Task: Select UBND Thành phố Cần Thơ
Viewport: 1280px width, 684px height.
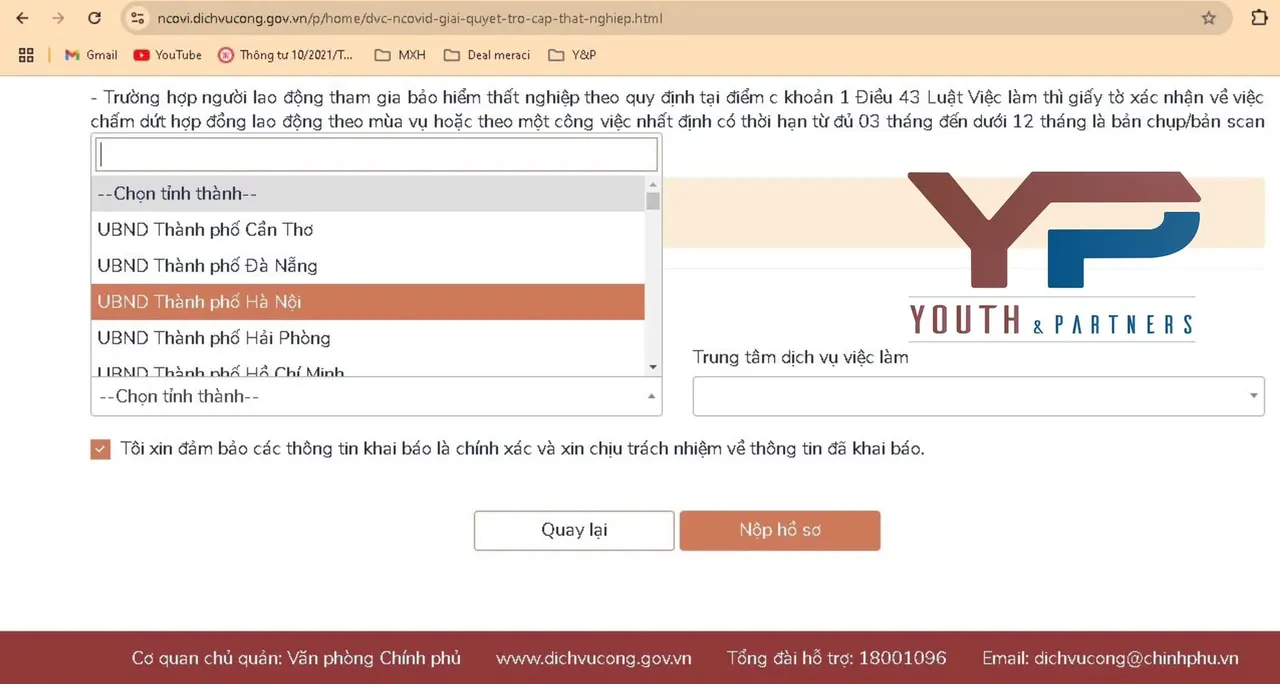Action: pos(368,230)
